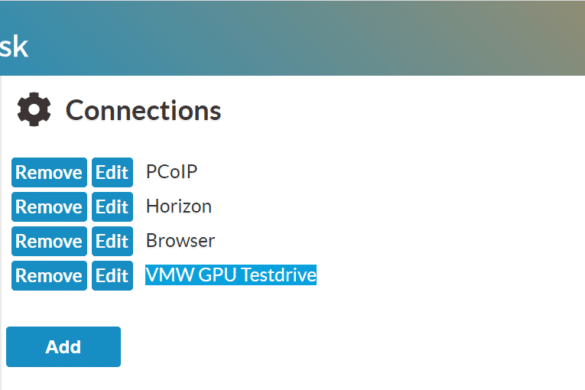This screenshot has height=390, width=585.
Task: Remove the PCoIP connection
Action: click(49, 172)
